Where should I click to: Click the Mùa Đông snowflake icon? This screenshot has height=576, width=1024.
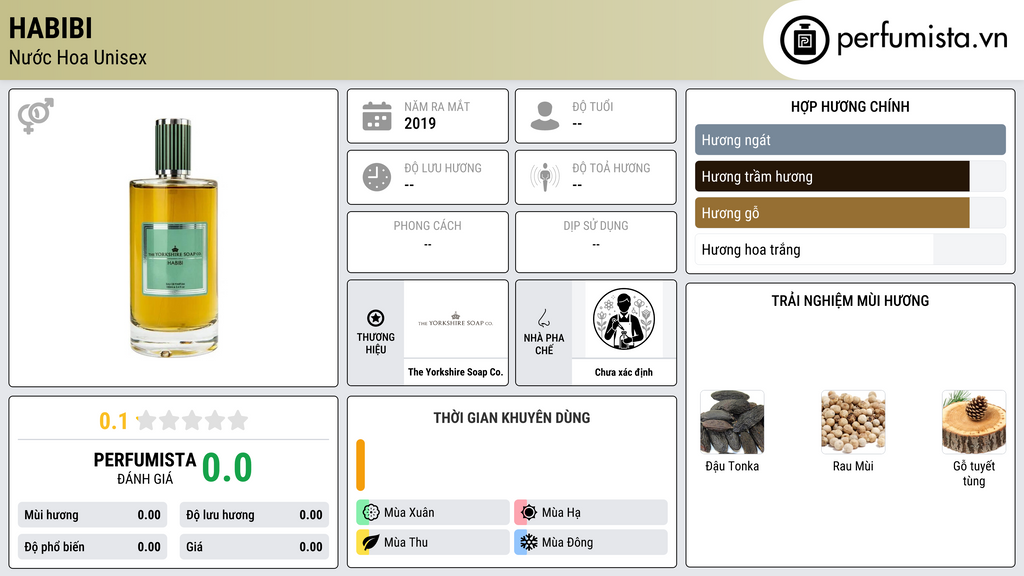coord(529,542)
